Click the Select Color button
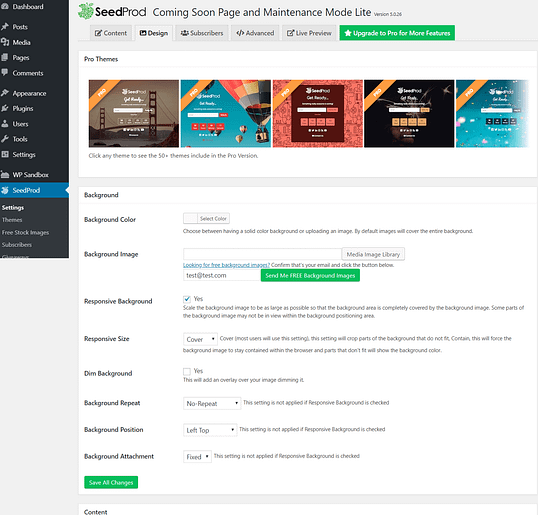Screen dimensions: 538x515 (x=213, y=219)
